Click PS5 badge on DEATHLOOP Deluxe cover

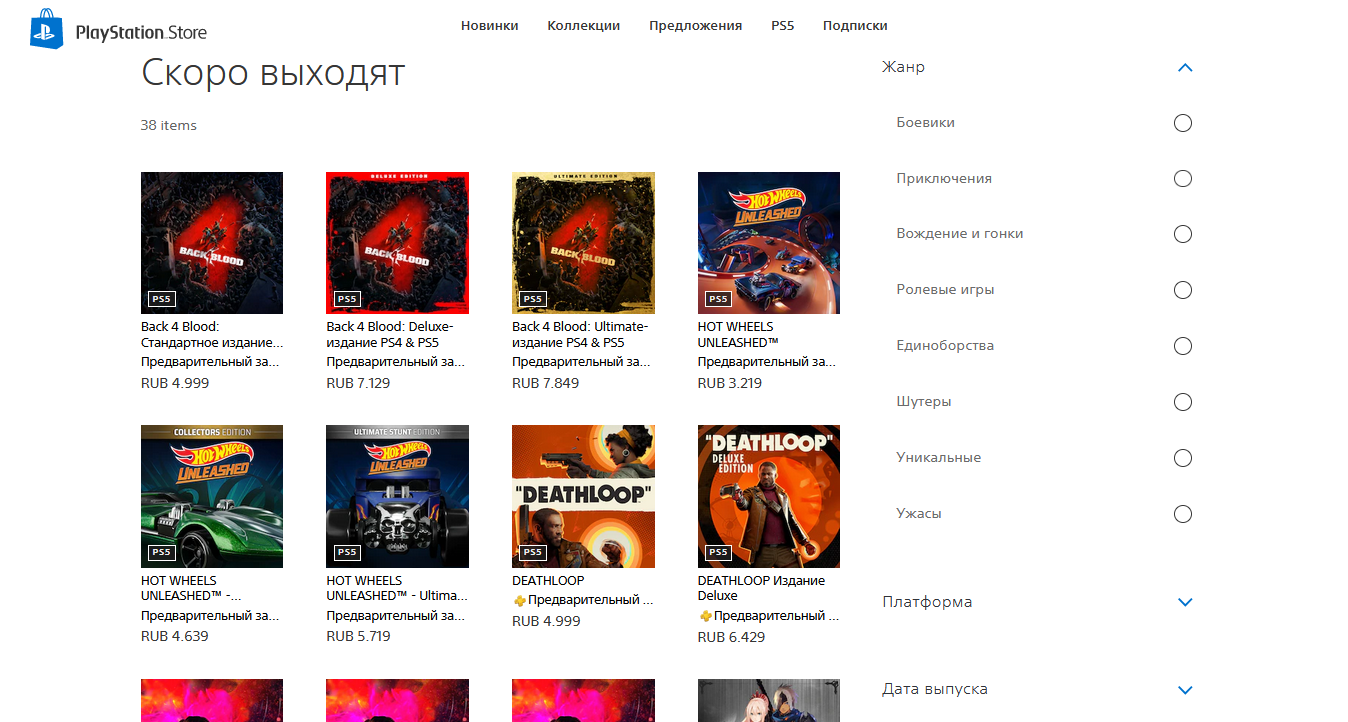coord(718,552)
